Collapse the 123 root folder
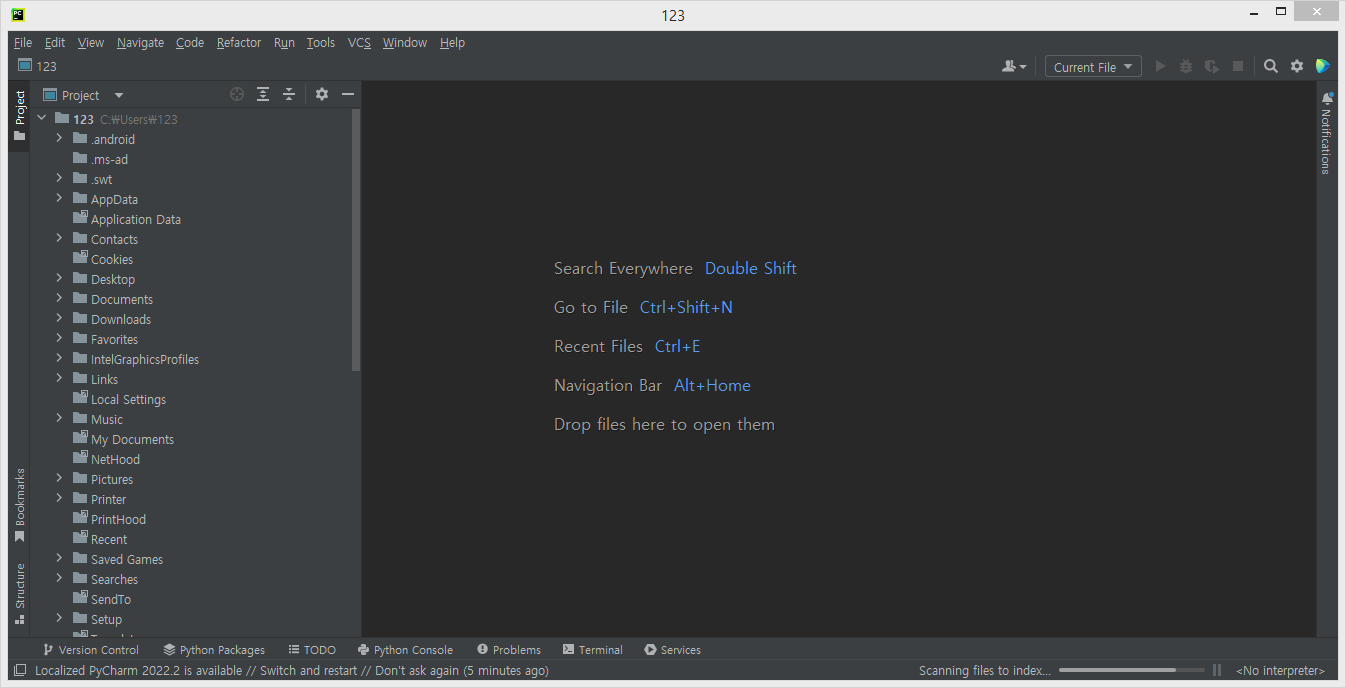The height and width of the screenshot is (688, 1346). [42, 119]
